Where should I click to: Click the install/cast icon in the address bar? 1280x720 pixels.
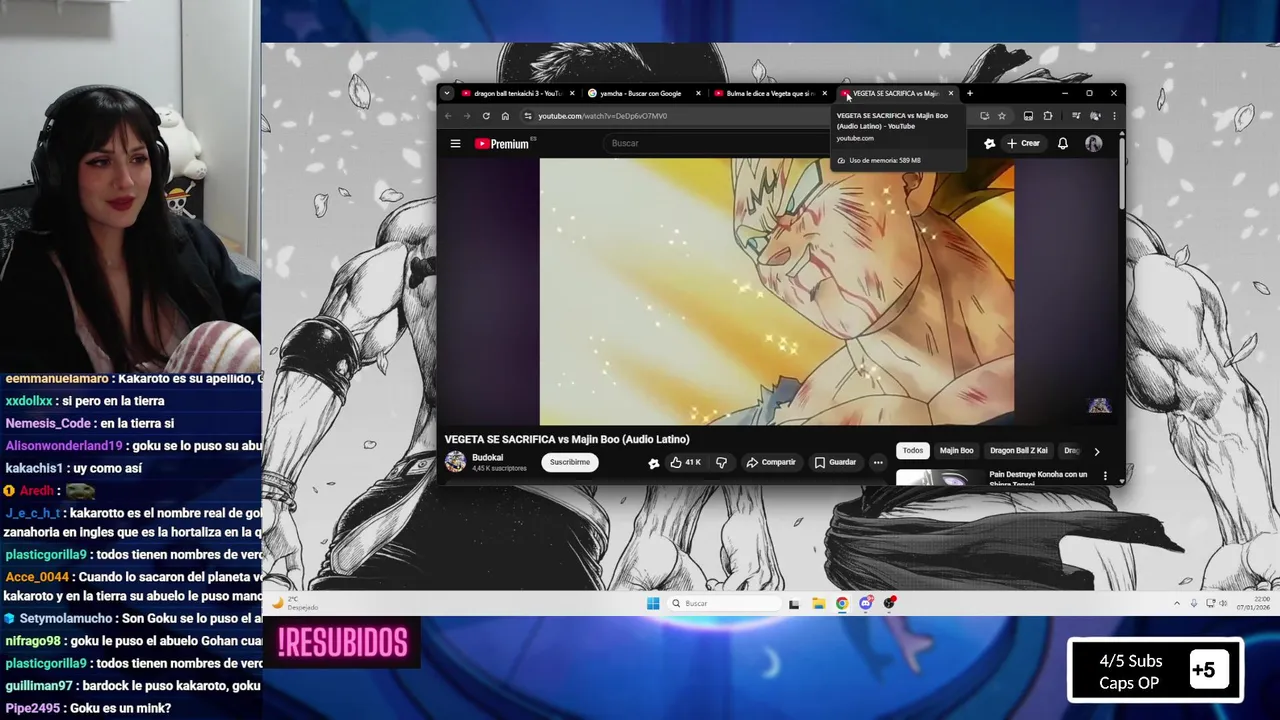[x=984, y=116]
